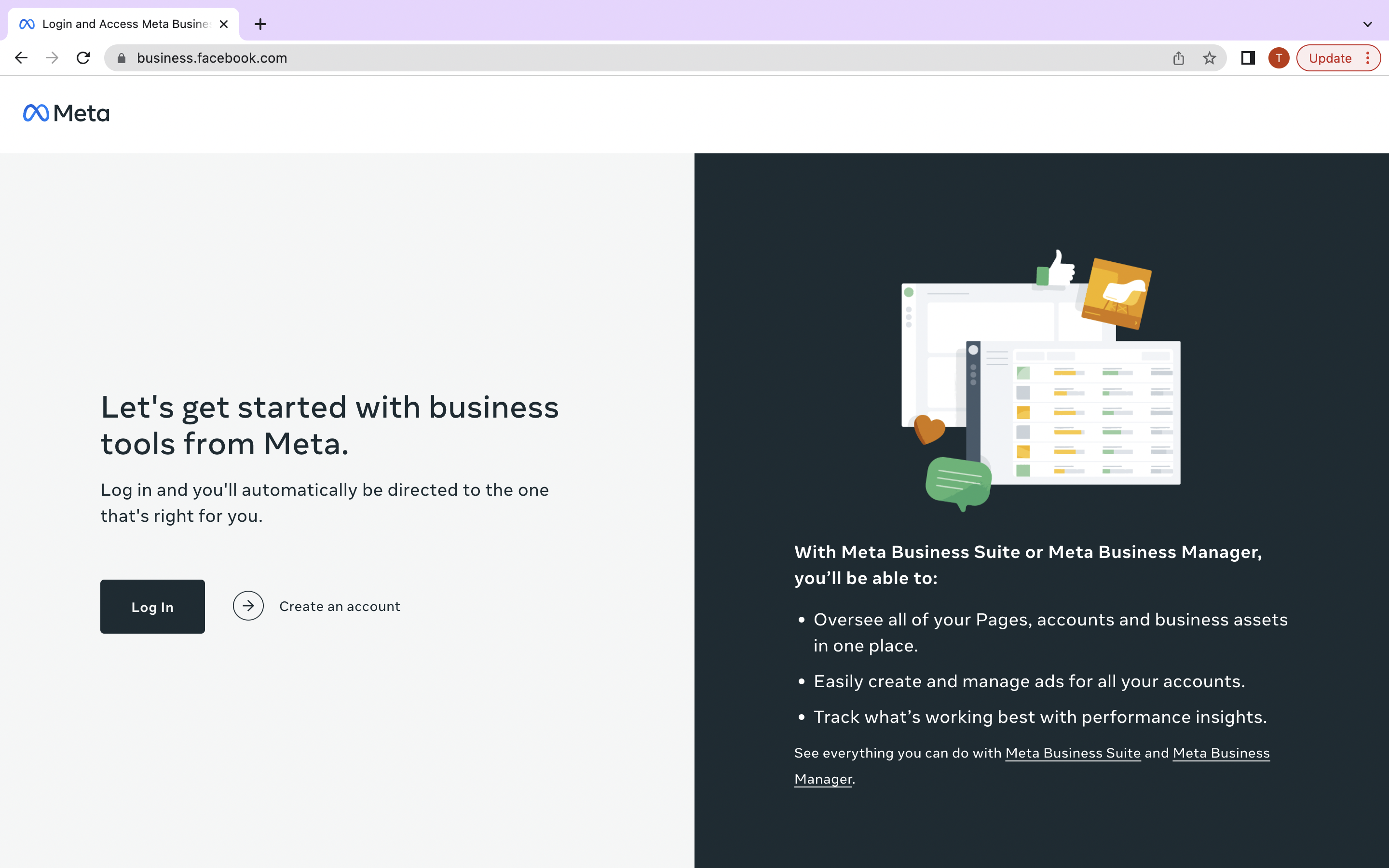Click the bullet Easily create and manage ads
Viewport: 1389px width, 868px height.
point(1029,681)
